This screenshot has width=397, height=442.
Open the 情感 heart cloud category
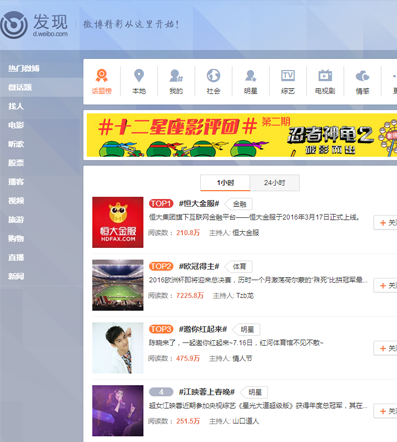[362, 82]
